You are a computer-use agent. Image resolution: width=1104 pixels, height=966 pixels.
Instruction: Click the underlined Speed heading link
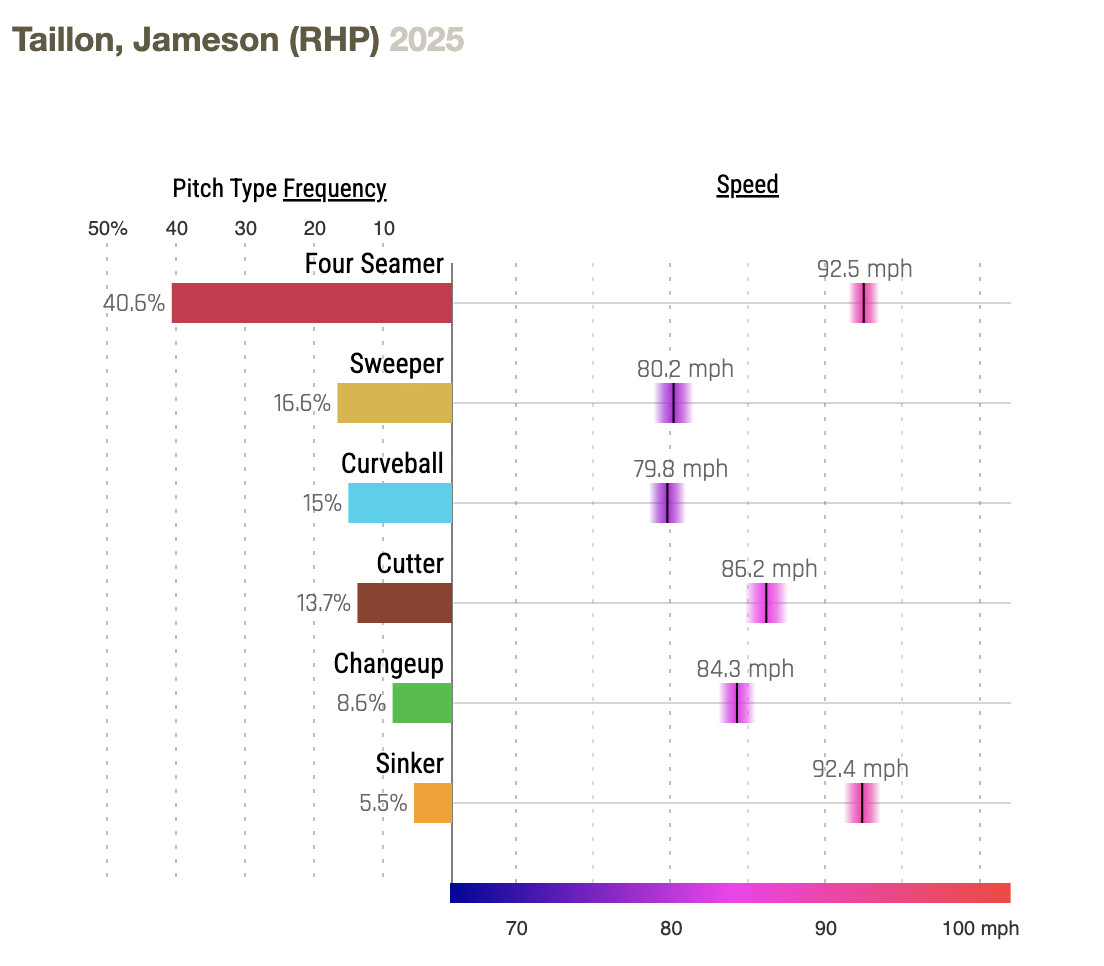coord(747,185)
